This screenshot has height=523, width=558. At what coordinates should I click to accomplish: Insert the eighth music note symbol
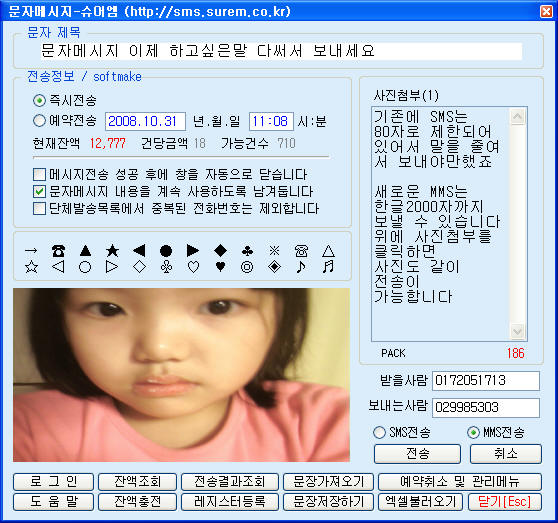pos(301,266)
